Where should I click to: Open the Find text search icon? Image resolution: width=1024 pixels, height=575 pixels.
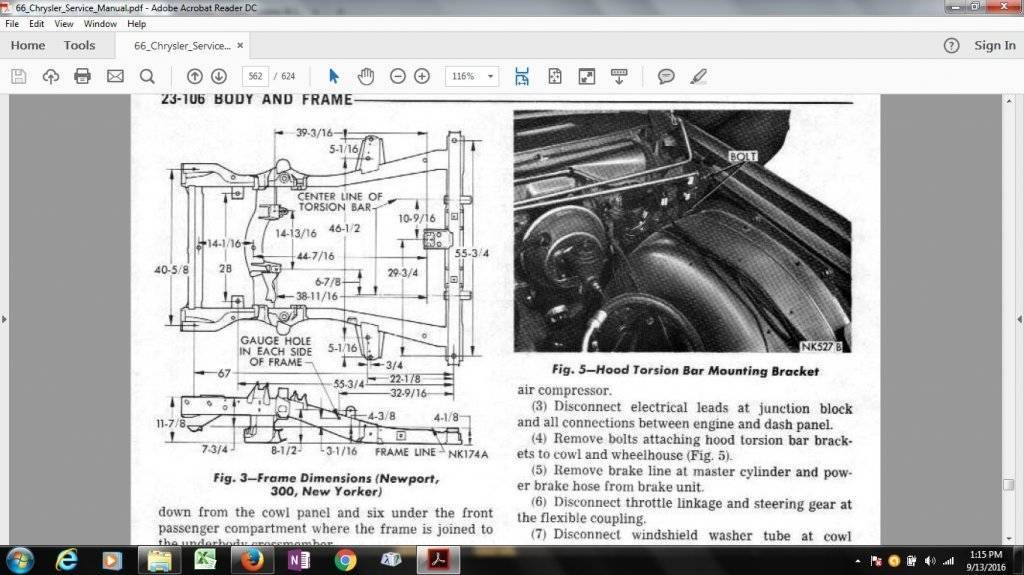[147, 76]
